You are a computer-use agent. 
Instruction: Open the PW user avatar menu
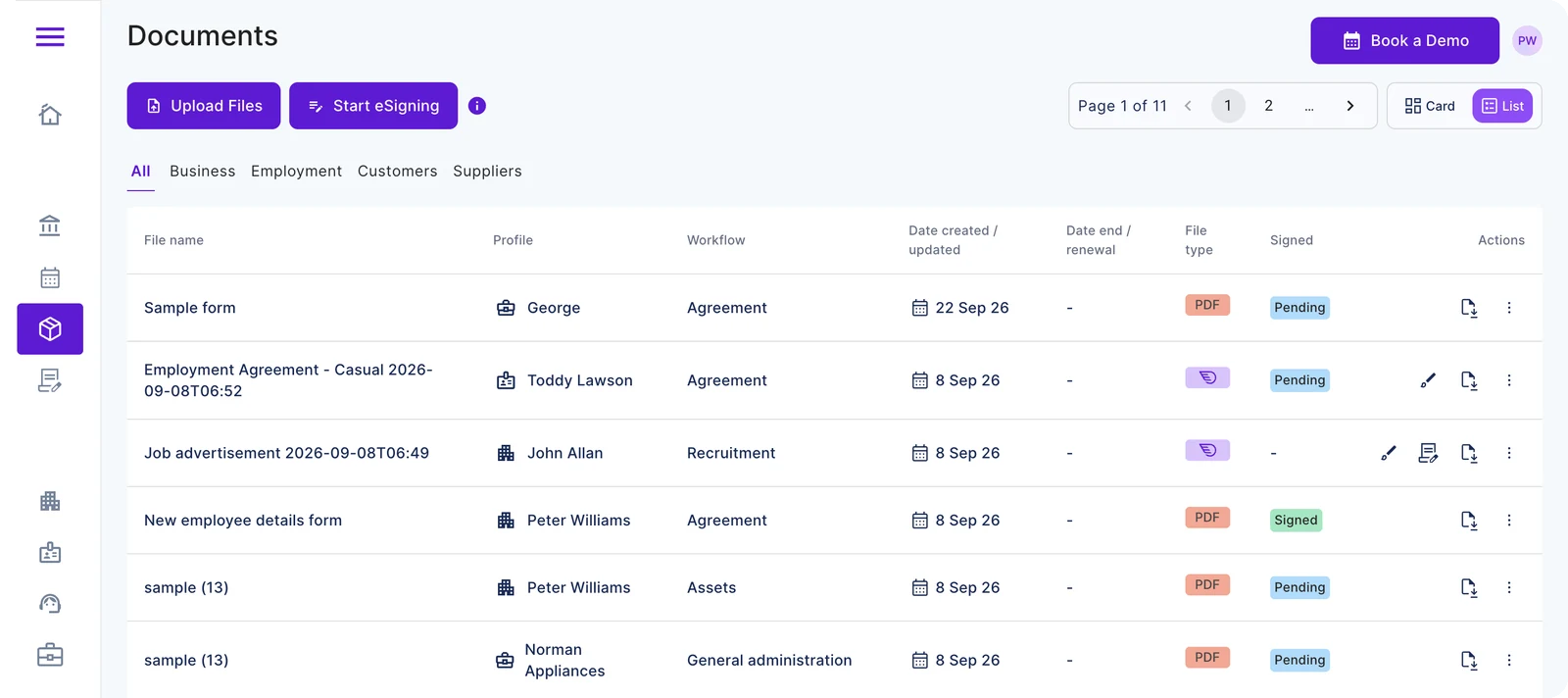[x=1527, y=40]
